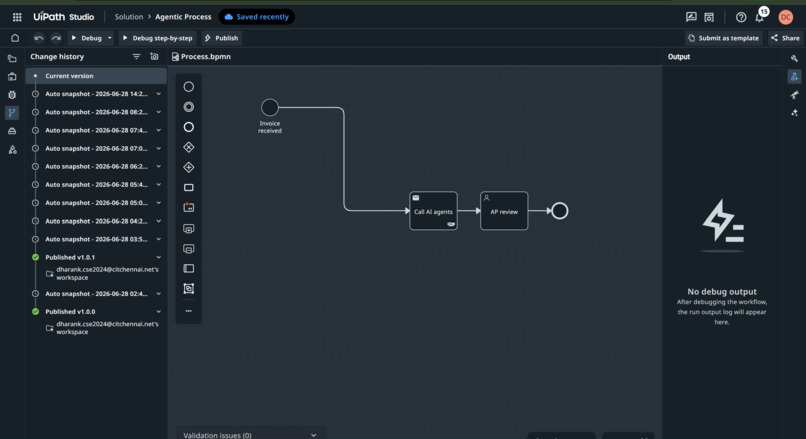Expand Auto snapshot 2026-06-28 14:2 entry

point(158,94)
